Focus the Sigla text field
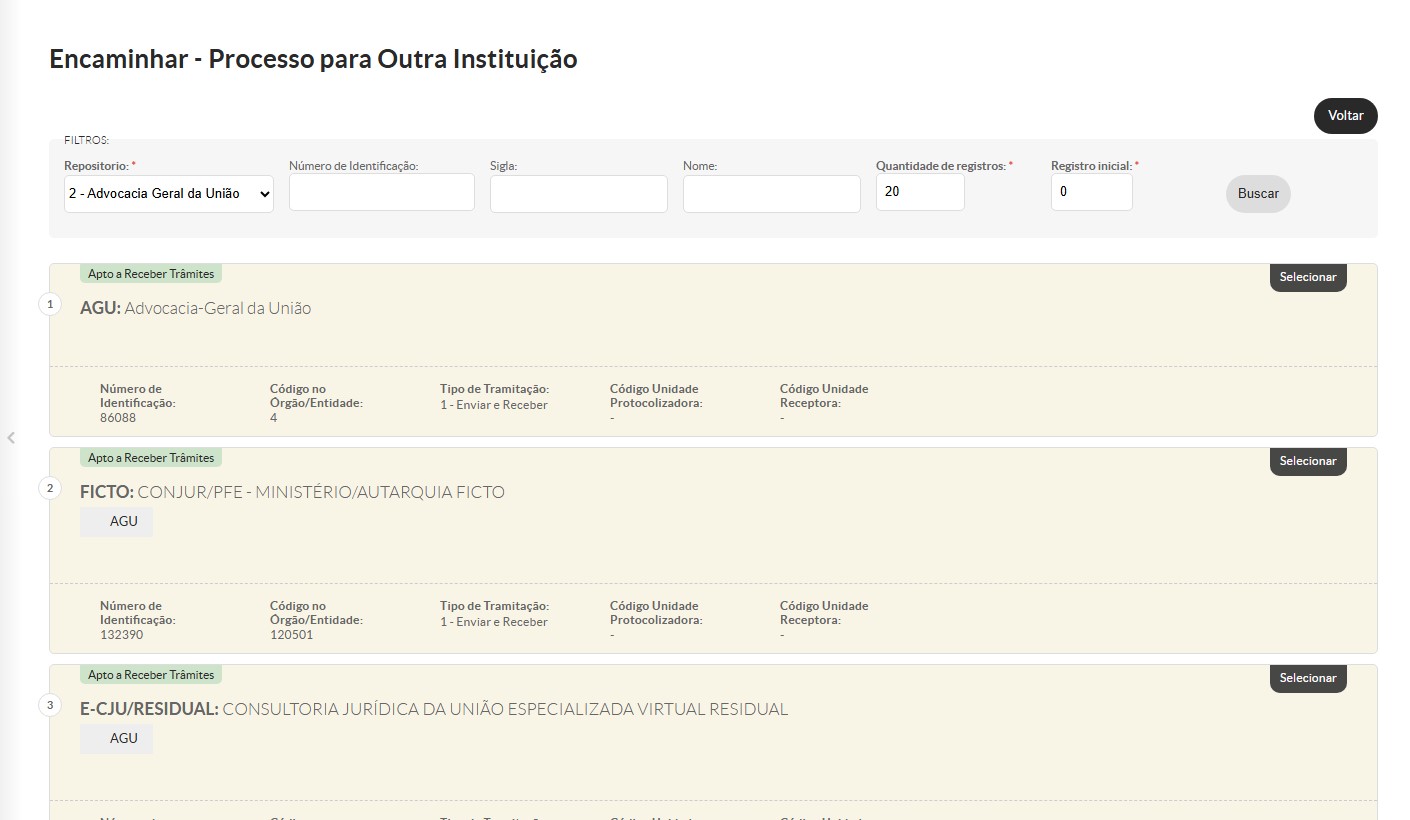 (x=579, y=193)
